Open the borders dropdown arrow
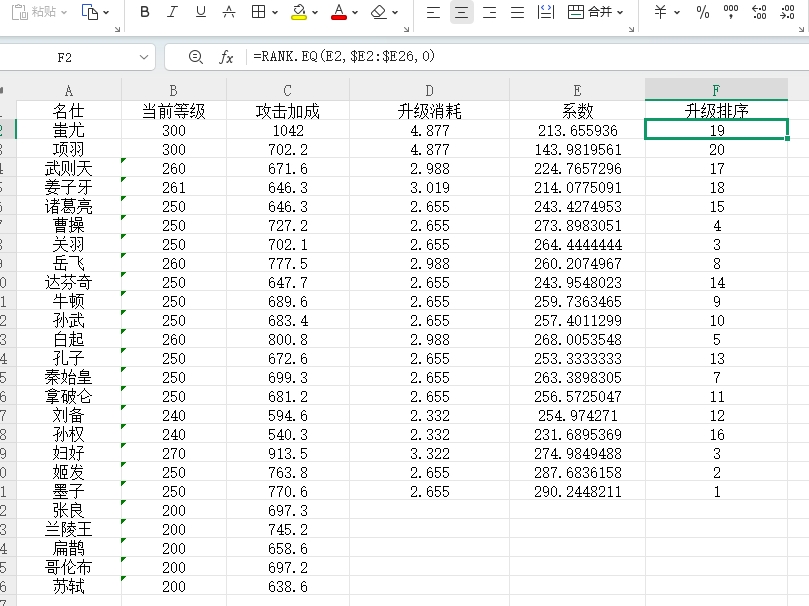809x606 pixels. tap(275, 12)
